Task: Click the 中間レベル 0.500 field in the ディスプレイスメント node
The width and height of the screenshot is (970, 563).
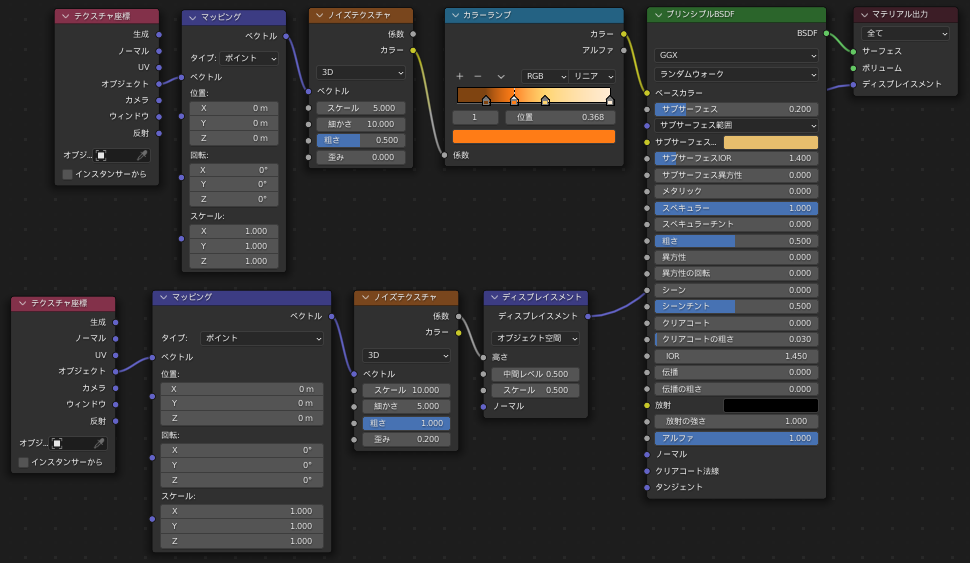Action: tap(536, 374)
